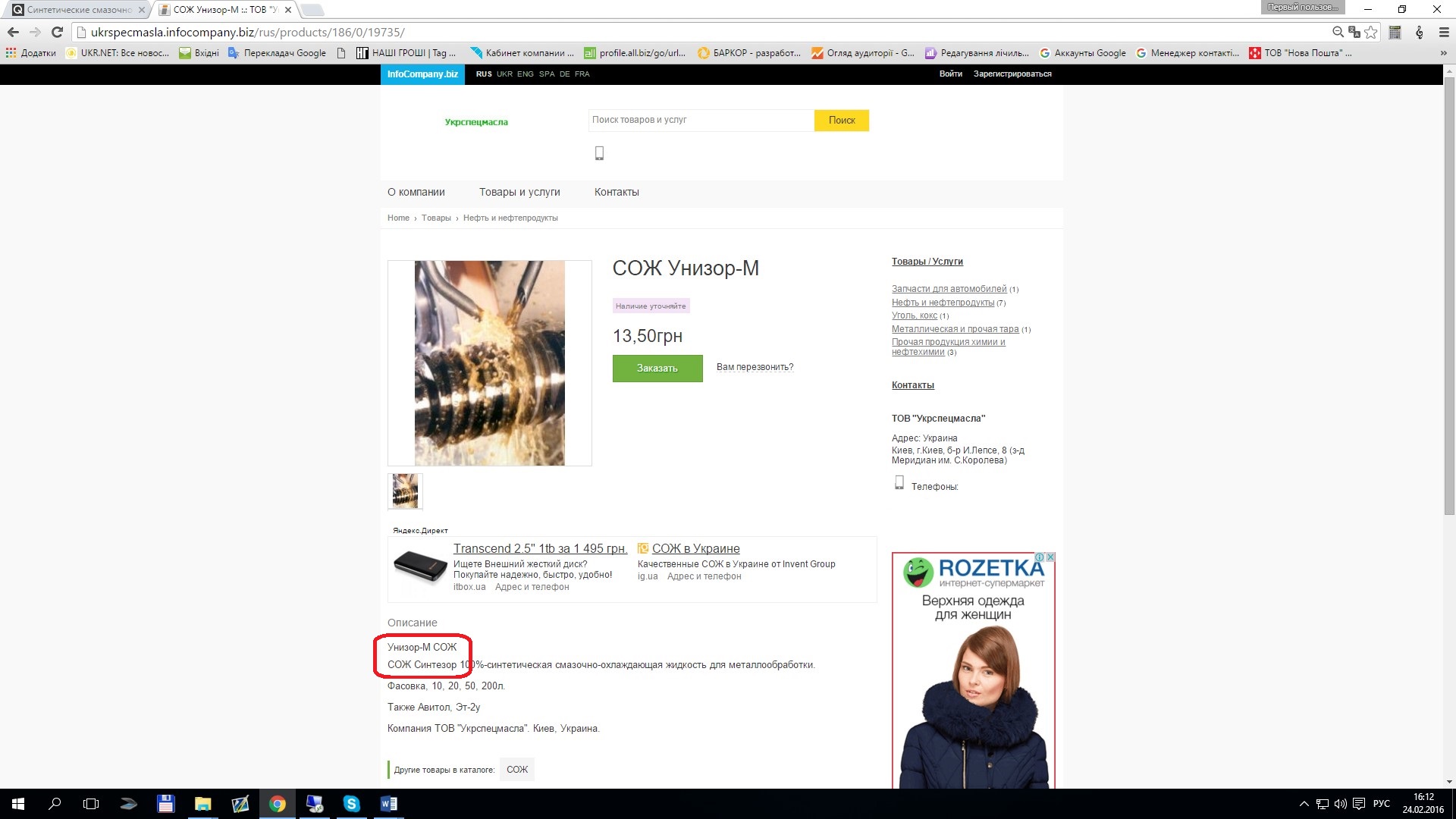Open Skype from the taskbar
The width and height of the screenshot is (1456, 819).
click(x=351, y=804)
